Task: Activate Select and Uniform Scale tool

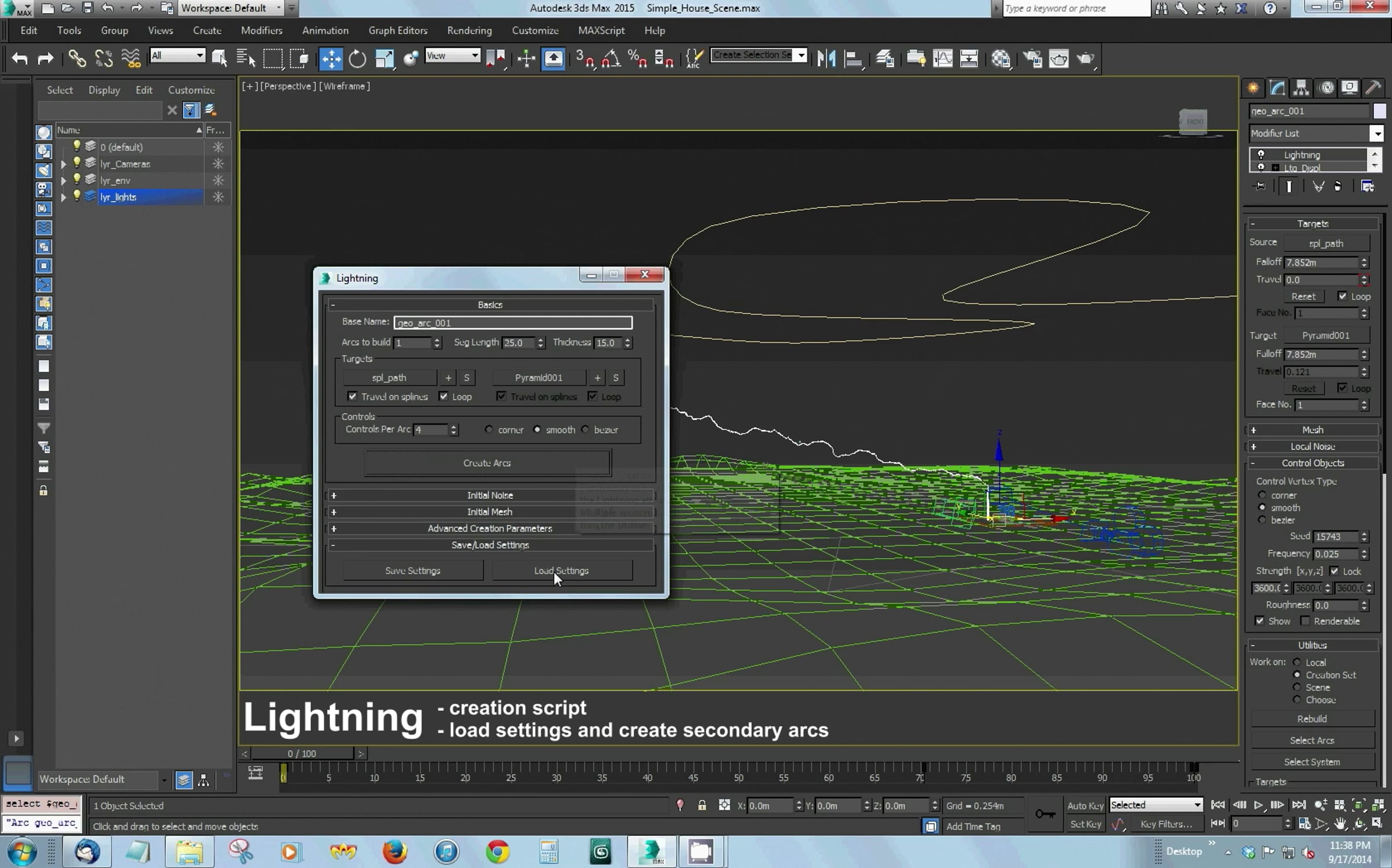Action: [385, 59]
